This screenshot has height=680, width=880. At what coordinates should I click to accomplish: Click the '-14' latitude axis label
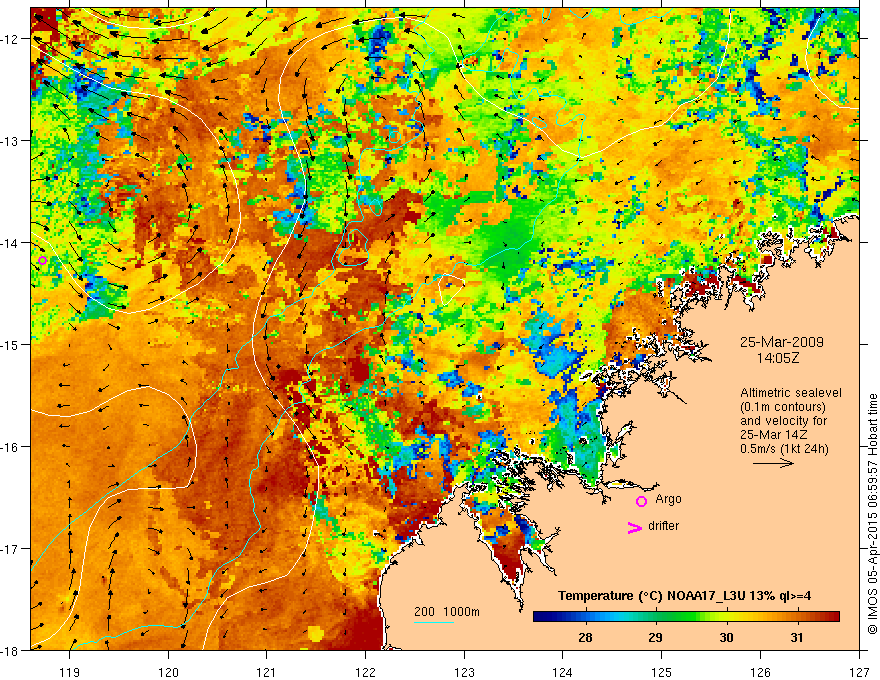point(10,243)
